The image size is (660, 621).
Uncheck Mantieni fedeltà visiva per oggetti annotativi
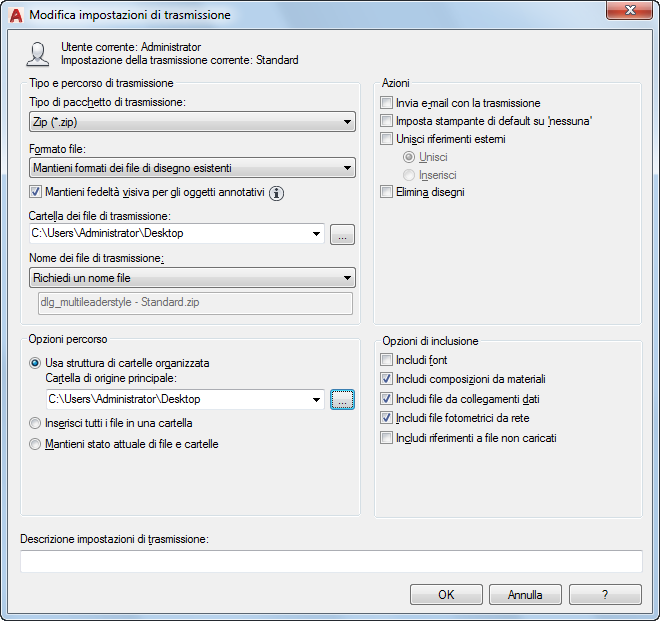[35, 192]
